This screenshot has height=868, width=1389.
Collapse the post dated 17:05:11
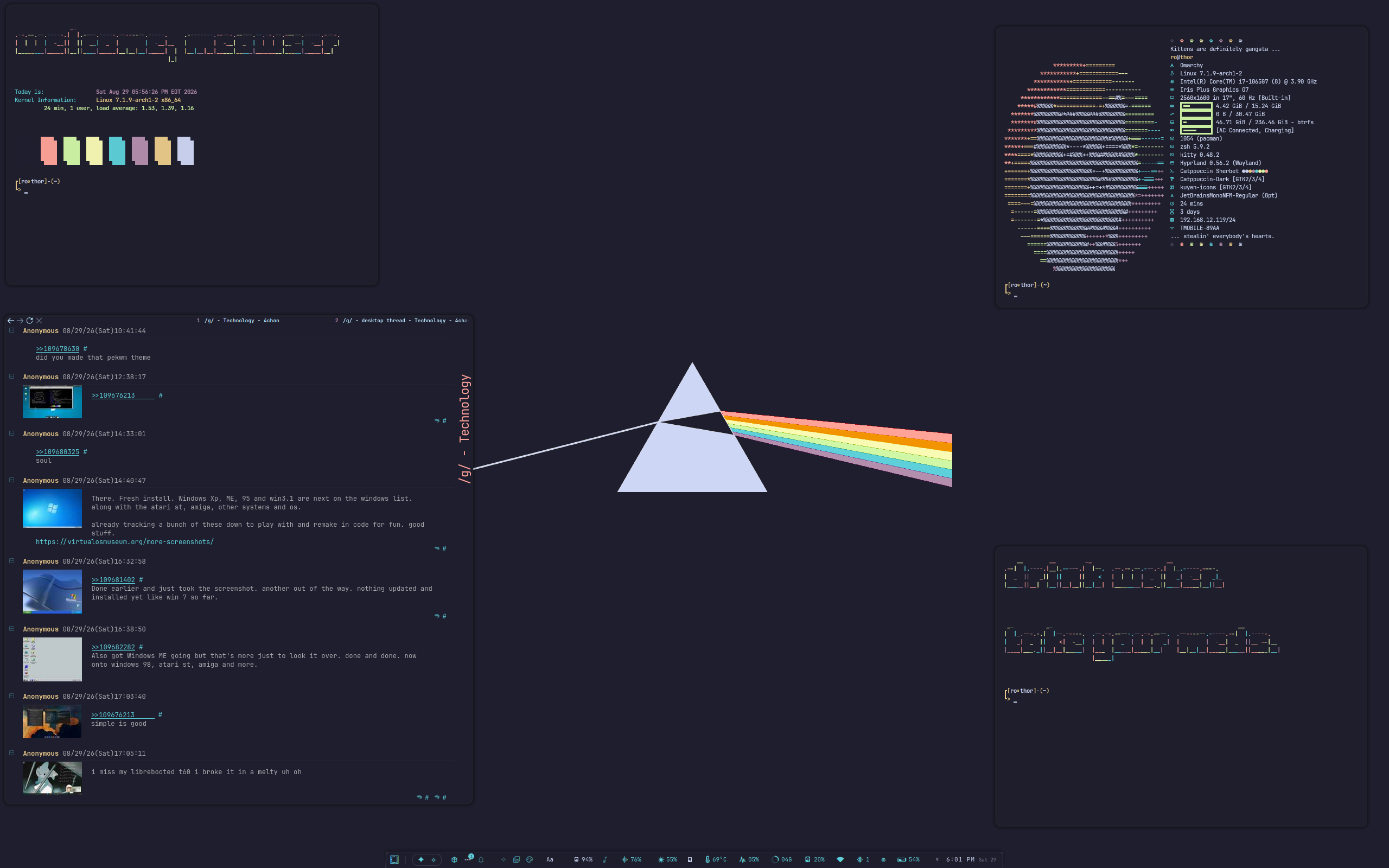[11, 752]
